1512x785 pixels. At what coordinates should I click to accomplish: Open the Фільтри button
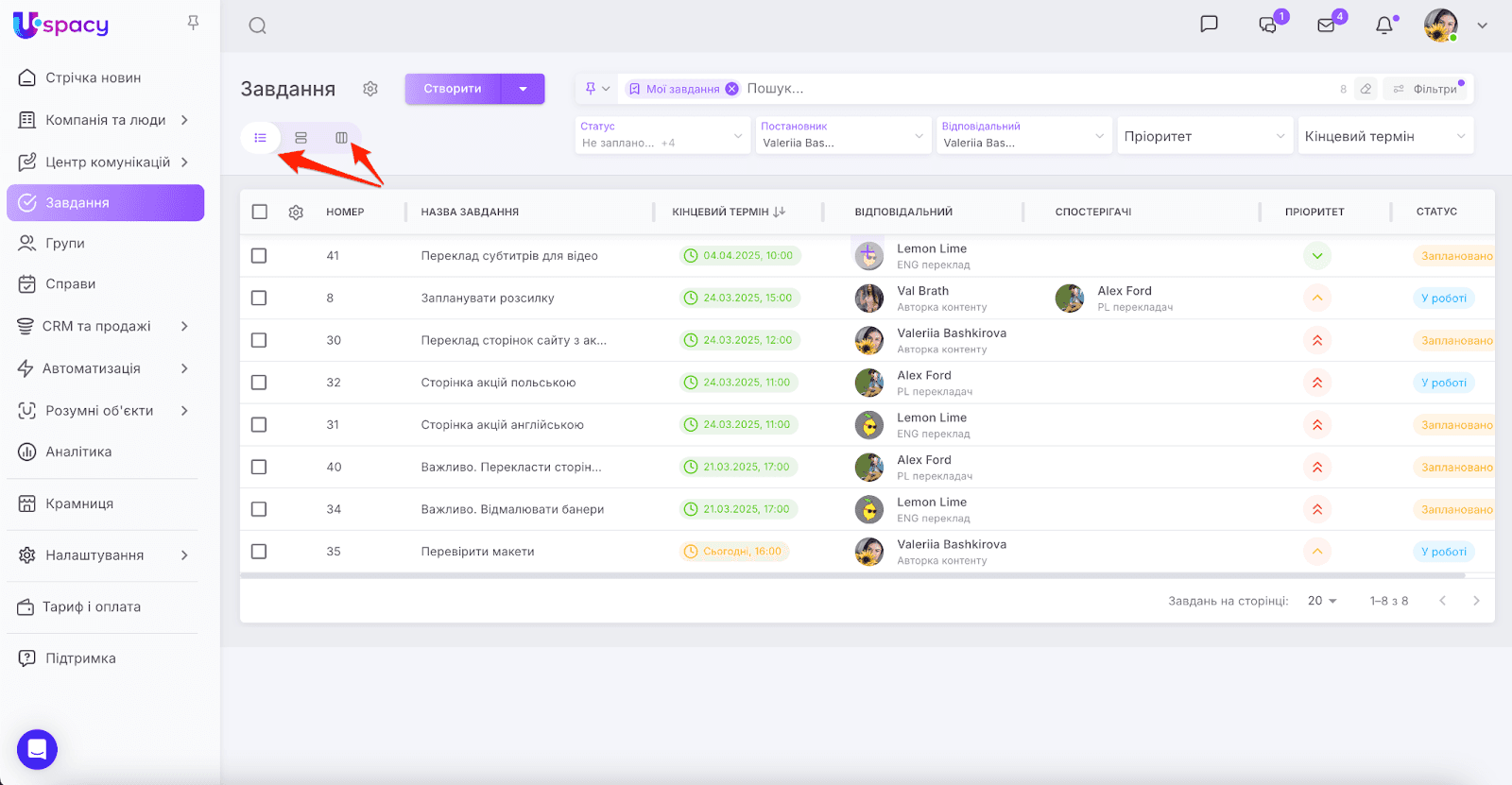(1425, 89)
